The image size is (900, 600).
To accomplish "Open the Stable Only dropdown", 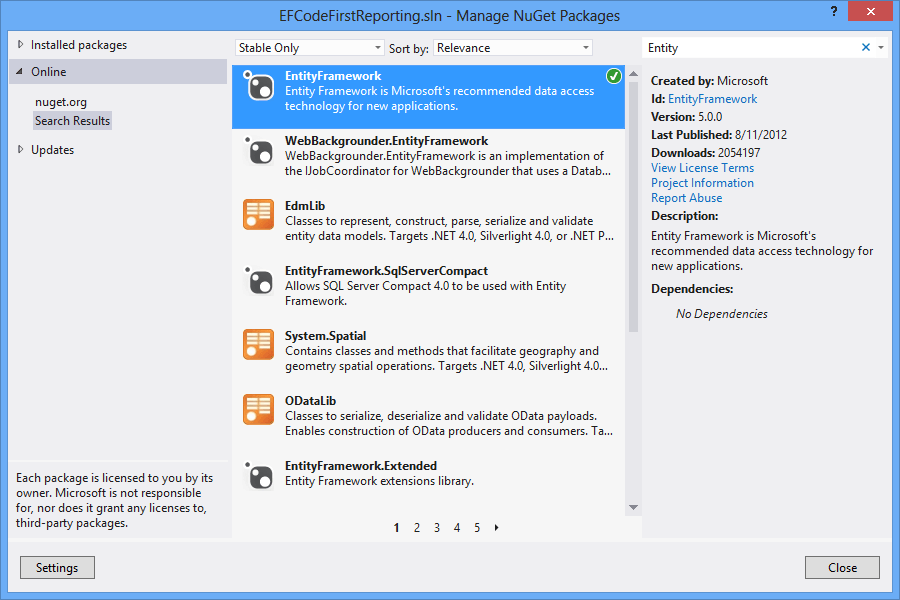I will tap(309, 48).
